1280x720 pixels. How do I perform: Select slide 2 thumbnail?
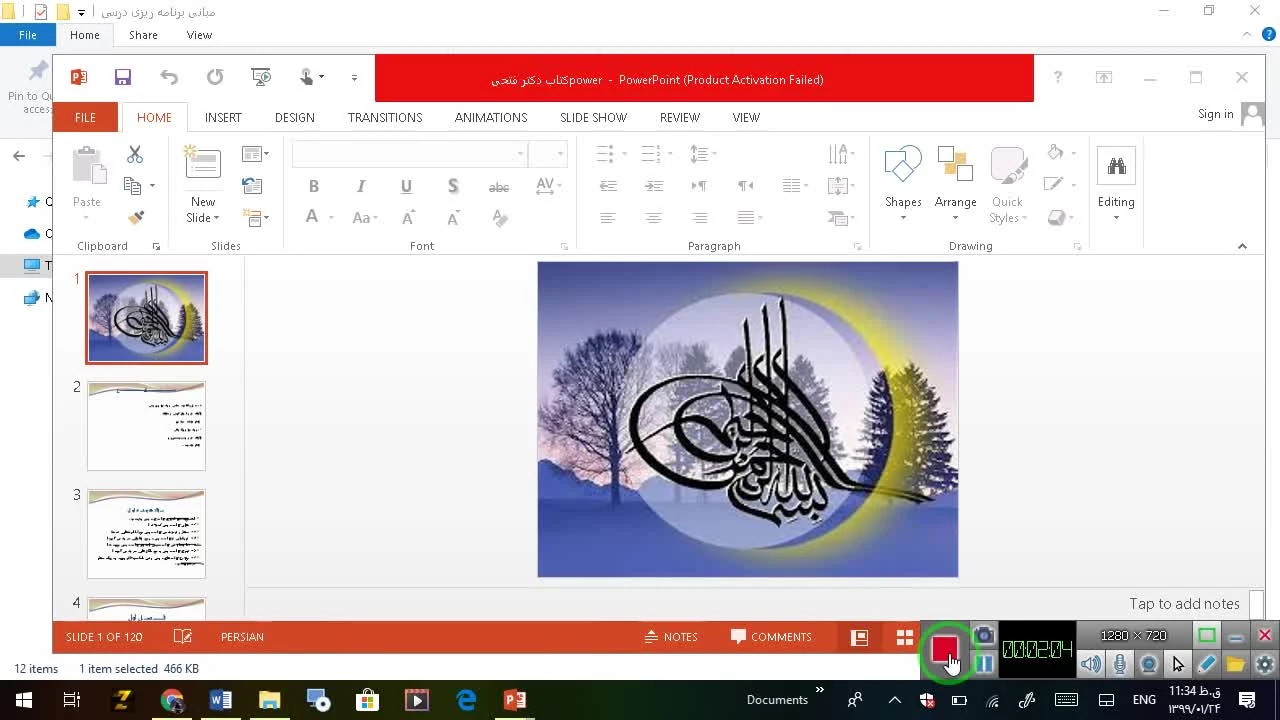tap(146, 426)
